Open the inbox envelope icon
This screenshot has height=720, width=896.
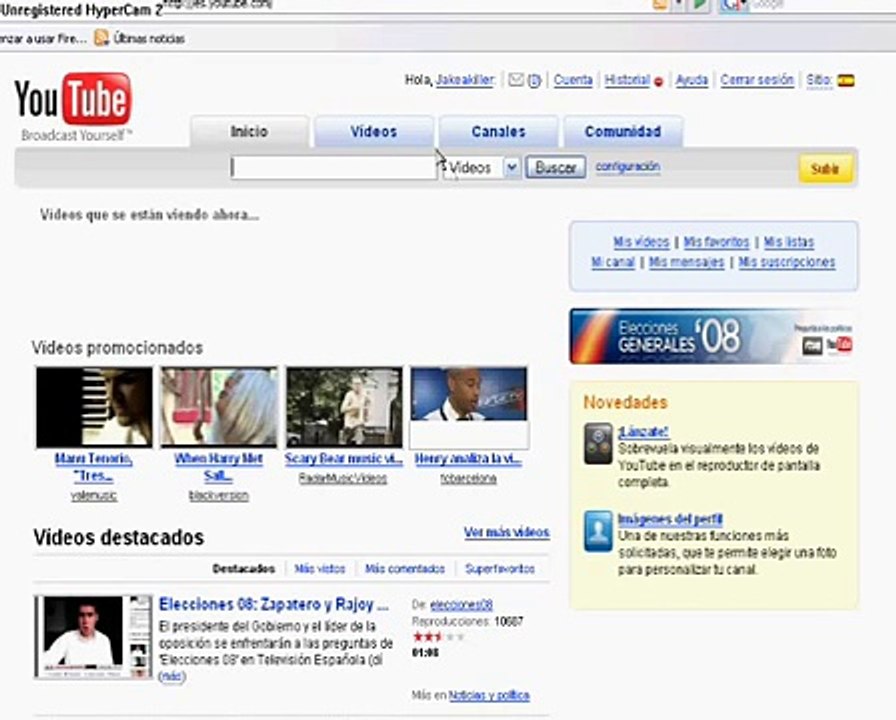[516, 80]
